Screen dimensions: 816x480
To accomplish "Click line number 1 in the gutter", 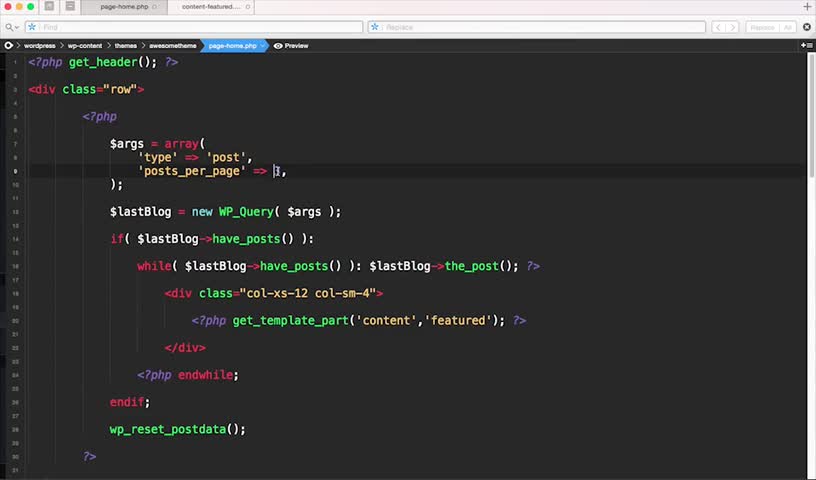I will coord(15,62).
